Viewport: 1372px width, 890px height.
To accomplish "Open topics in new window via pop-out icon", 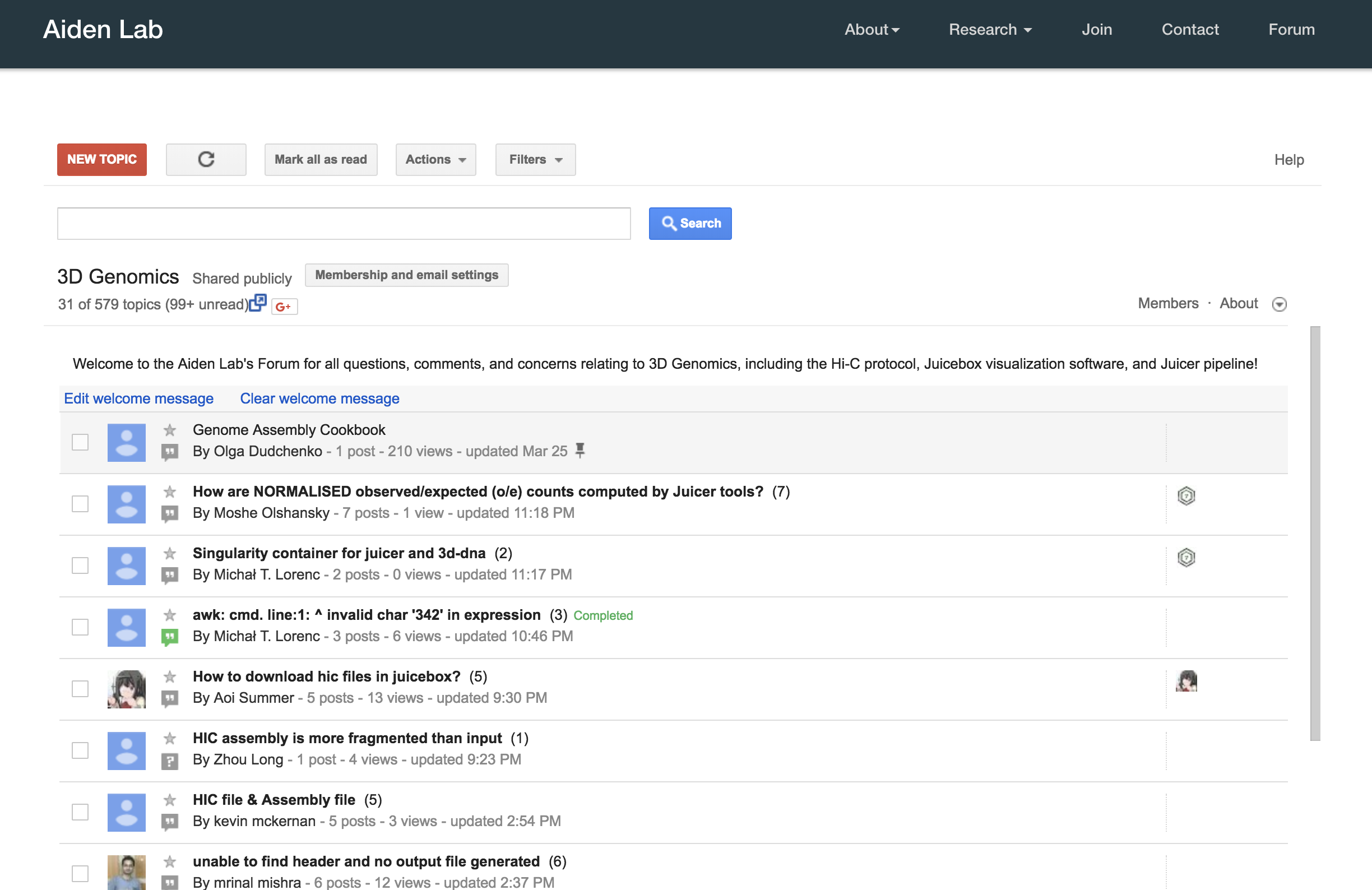I will (259, 302).
